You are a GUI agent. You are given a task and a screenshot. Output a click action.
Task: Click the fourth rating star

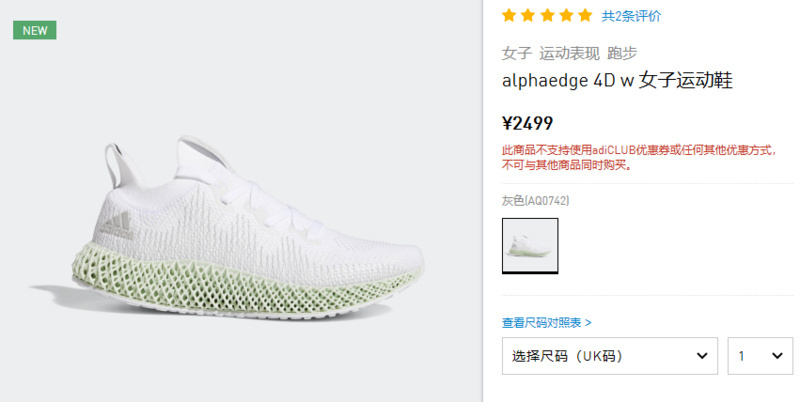(x=566, y=15)
